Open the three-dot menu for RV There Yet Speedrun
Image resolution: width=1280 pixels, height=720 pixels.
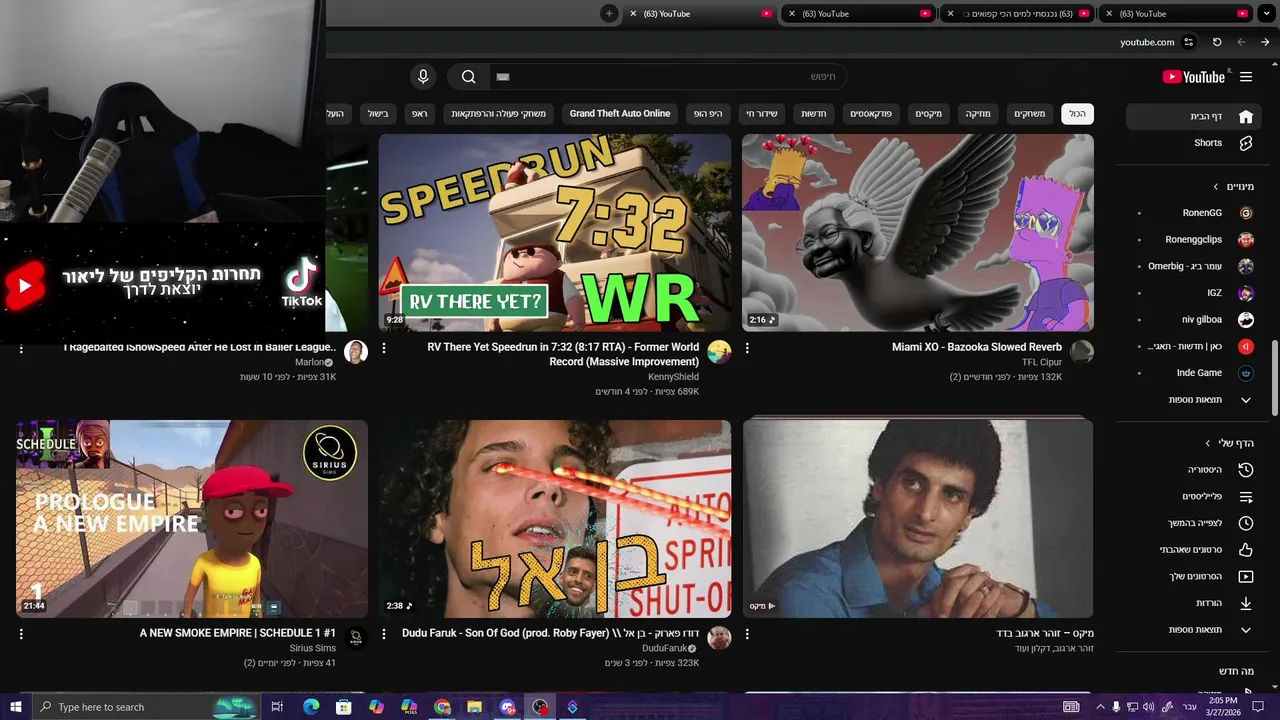tap(384, 348)
